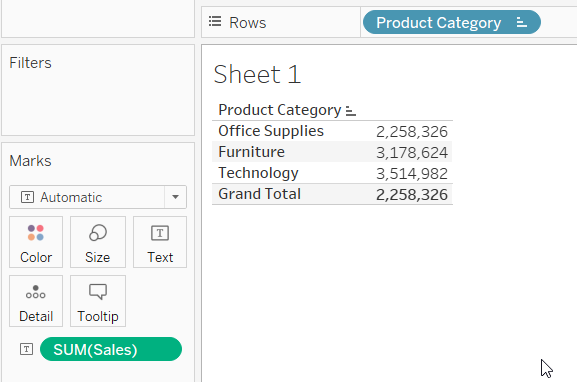
Task: Click sort icon on Product Category pill
Action: (x=521, y=22)
